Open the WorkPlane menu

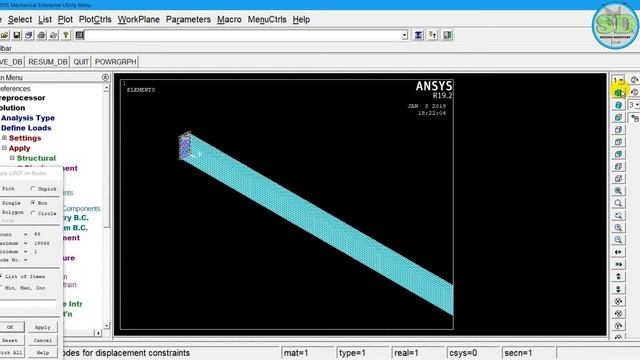[139, 20]
